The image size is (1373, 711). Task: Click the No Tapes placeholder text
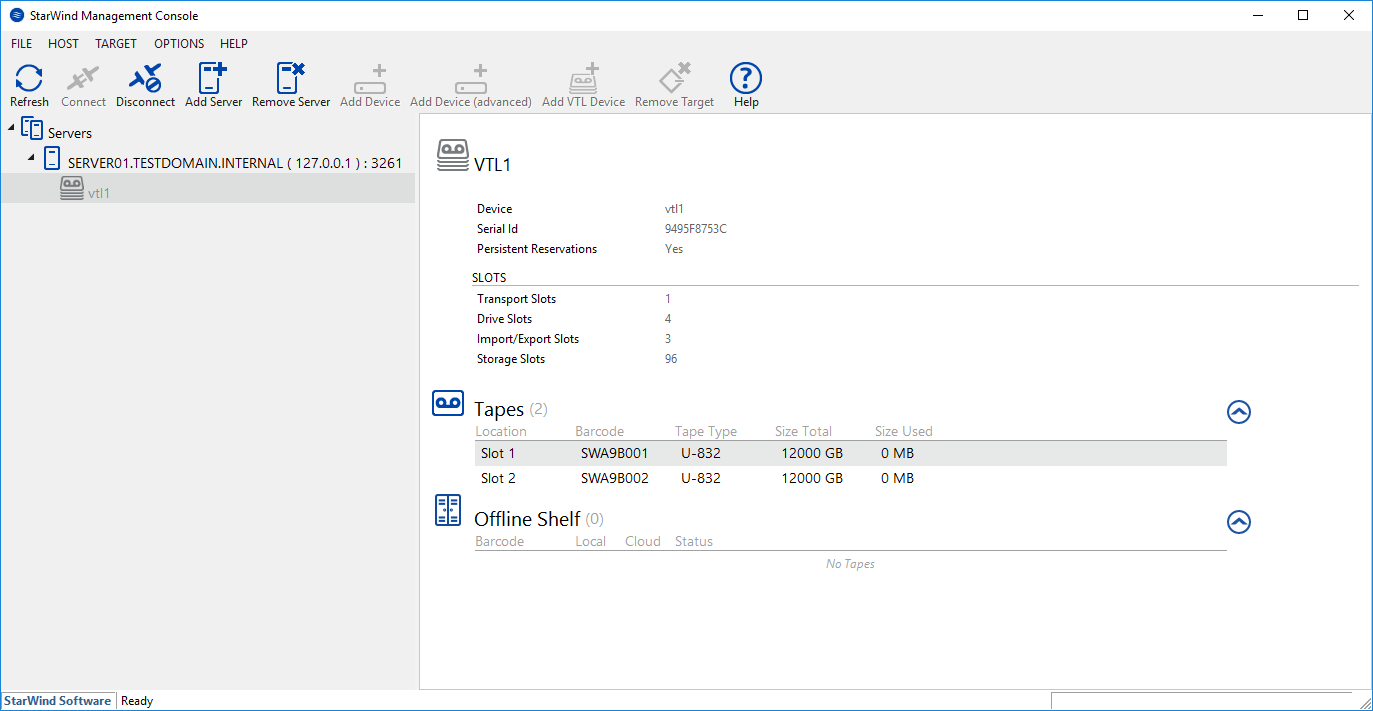point(851,564)
